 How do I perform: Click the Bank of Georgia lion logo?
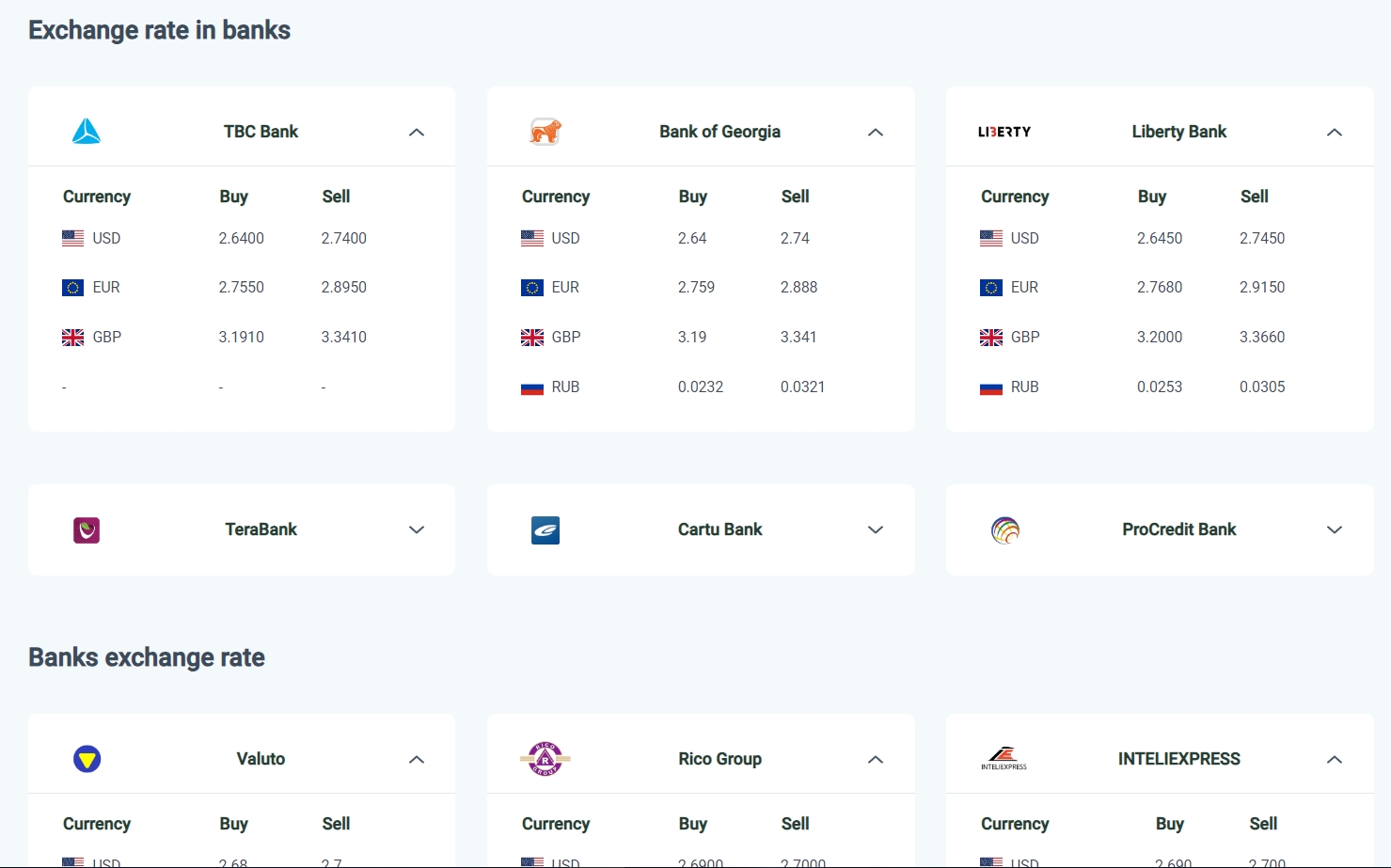pyautogui.click(x=545, y=132)
